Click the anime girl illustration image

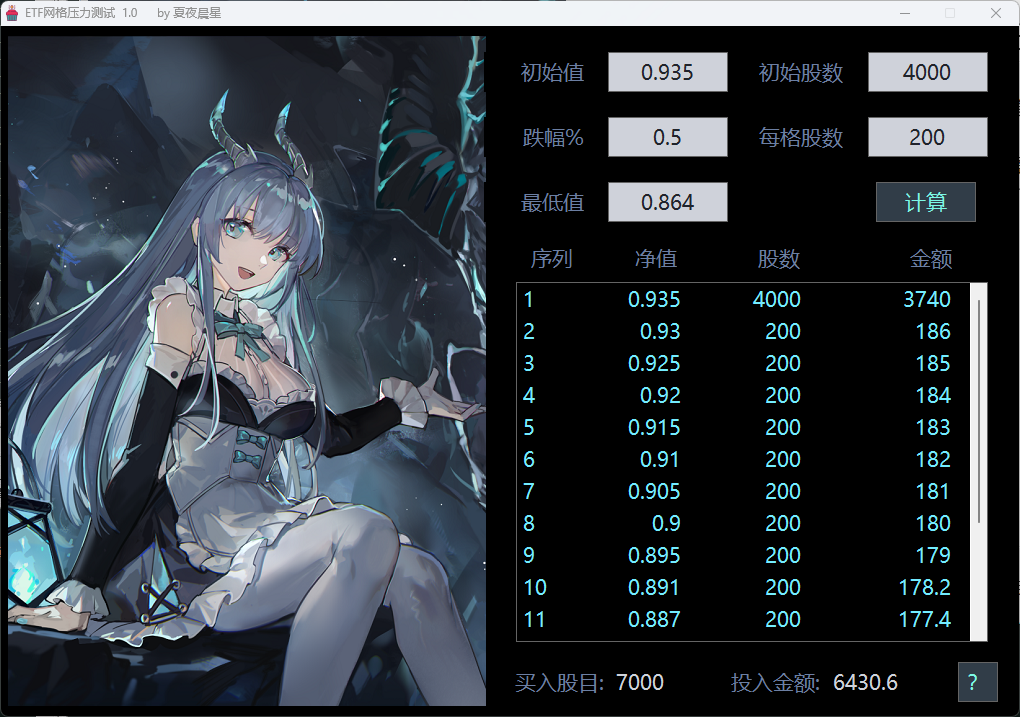tap(247, 371)
